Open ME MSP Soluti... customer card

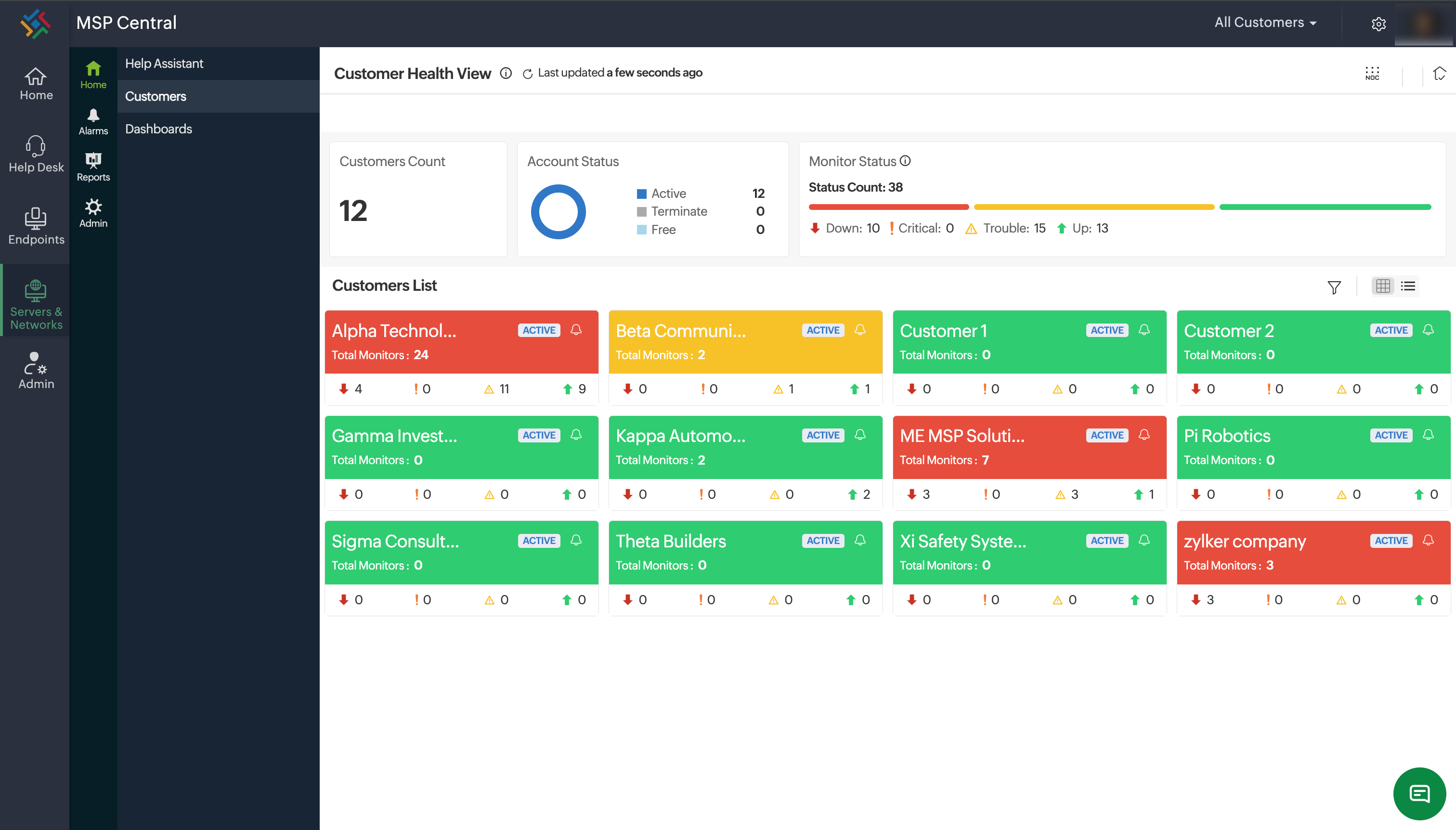coord(962,436)
